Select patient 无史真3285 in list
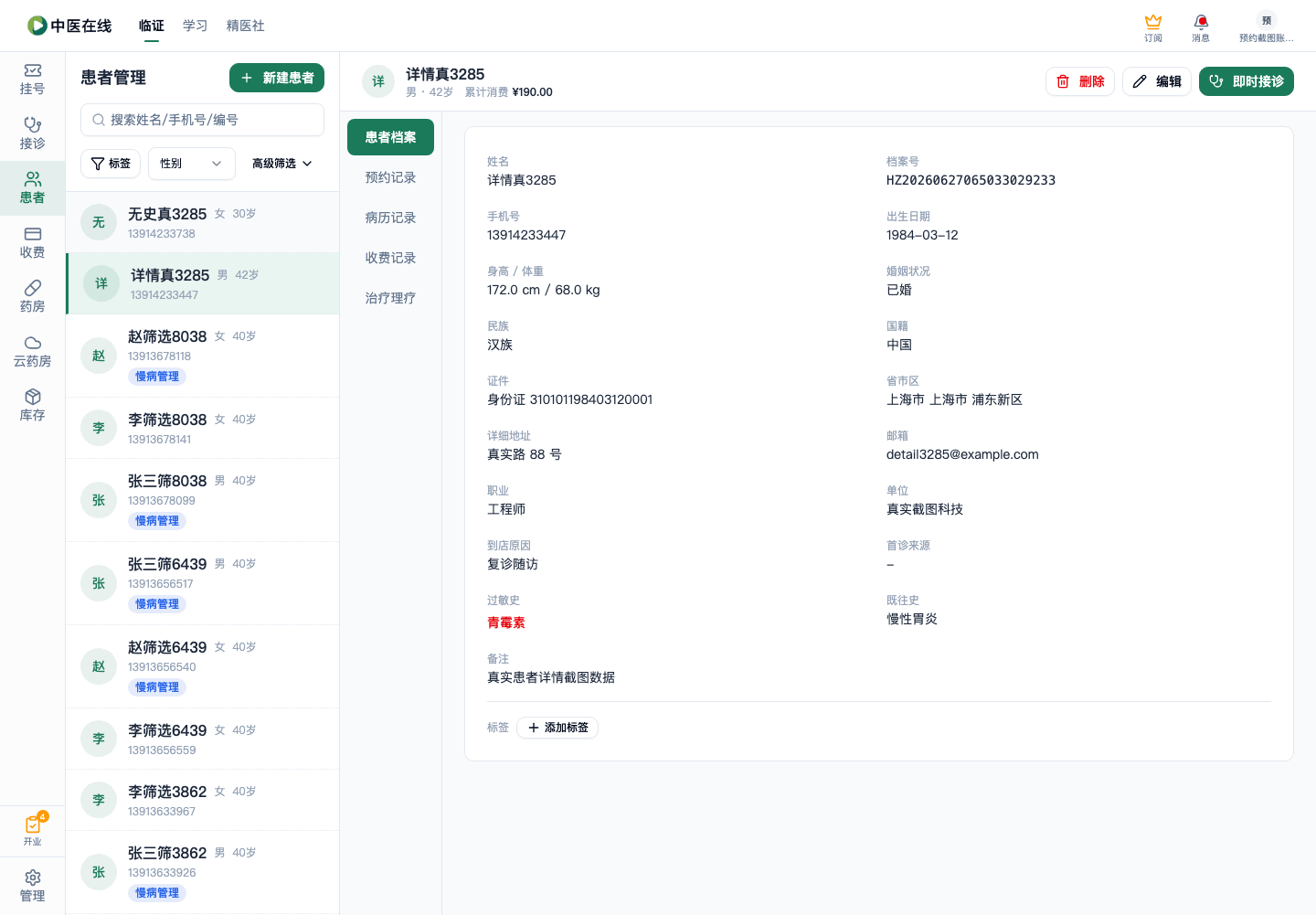 tap(203, 222)
